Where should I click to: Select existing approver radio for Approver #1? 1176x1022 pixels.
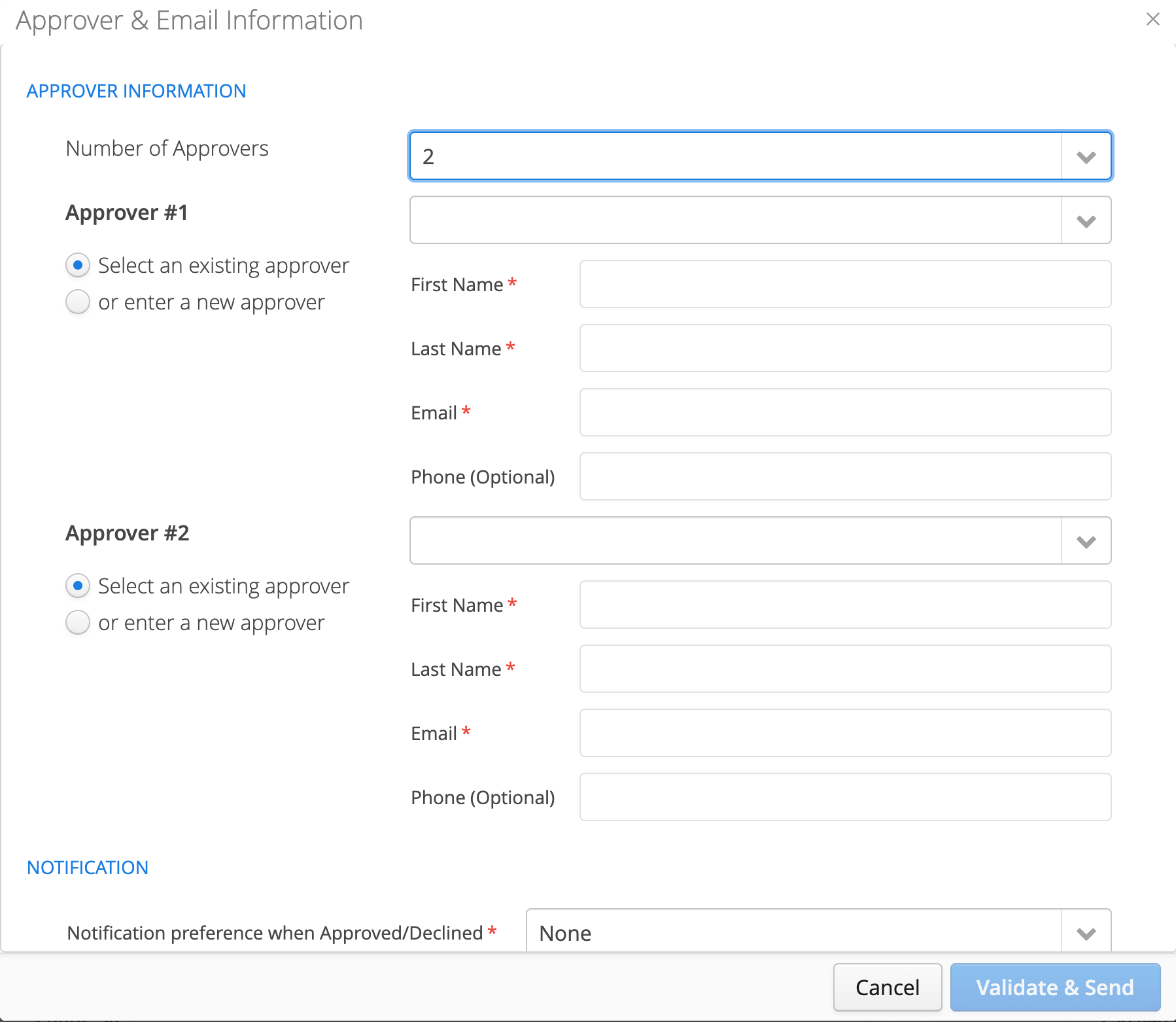pos(78,265)
